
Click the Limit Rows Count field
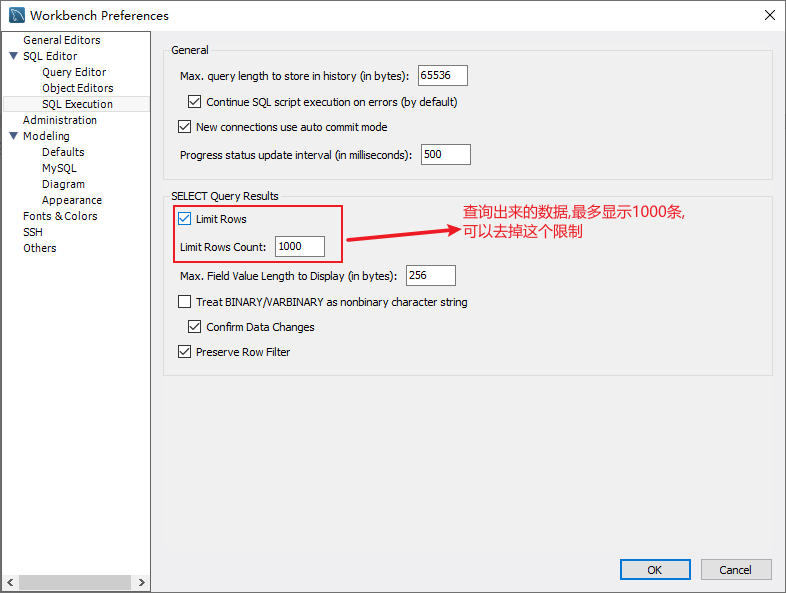[300, 247]
